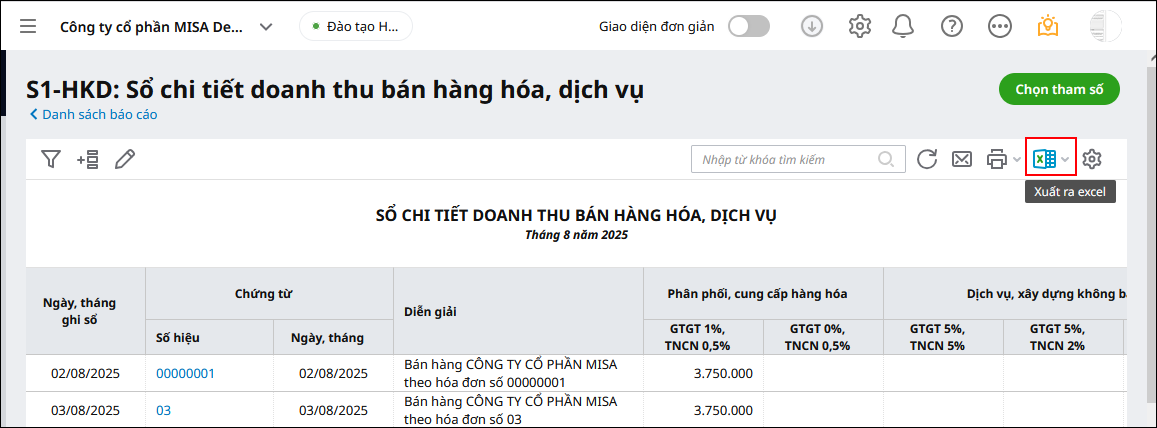Click the filter funnel icon
Viewport: 1157px width, 428px height.
point(51,159)
